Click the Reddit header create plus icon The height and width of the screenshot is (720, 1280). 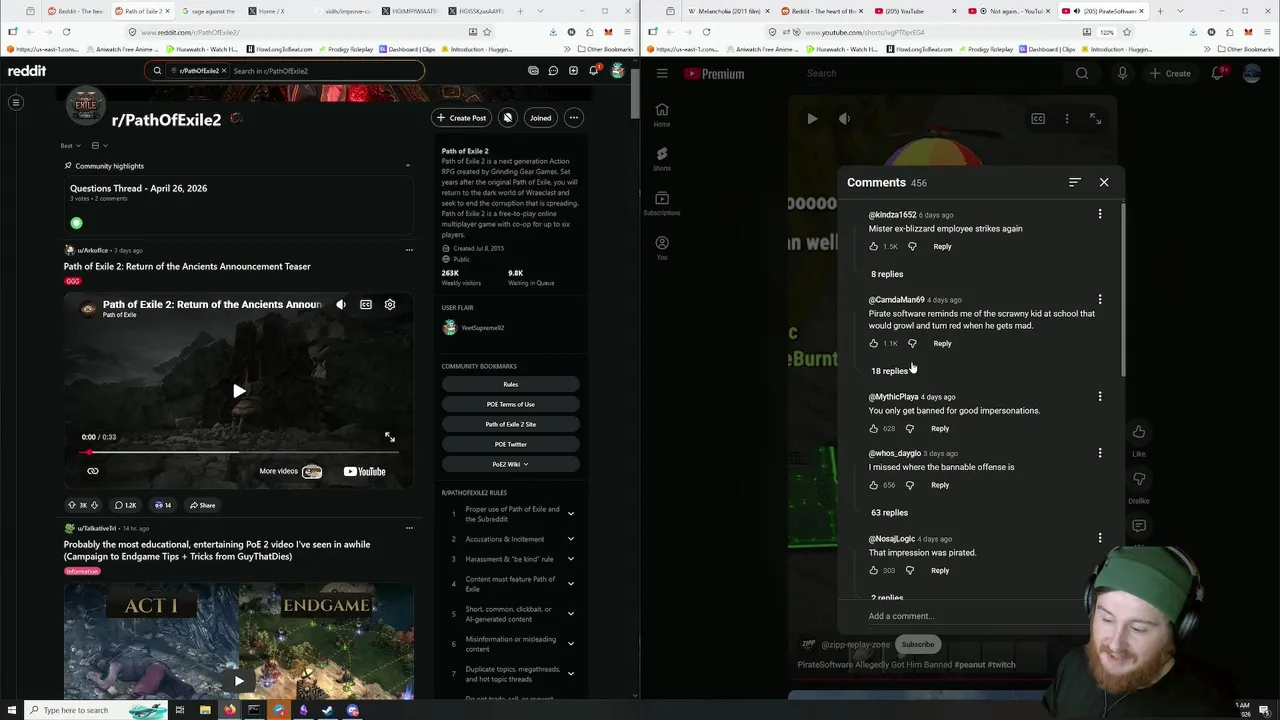coord(573,71)
